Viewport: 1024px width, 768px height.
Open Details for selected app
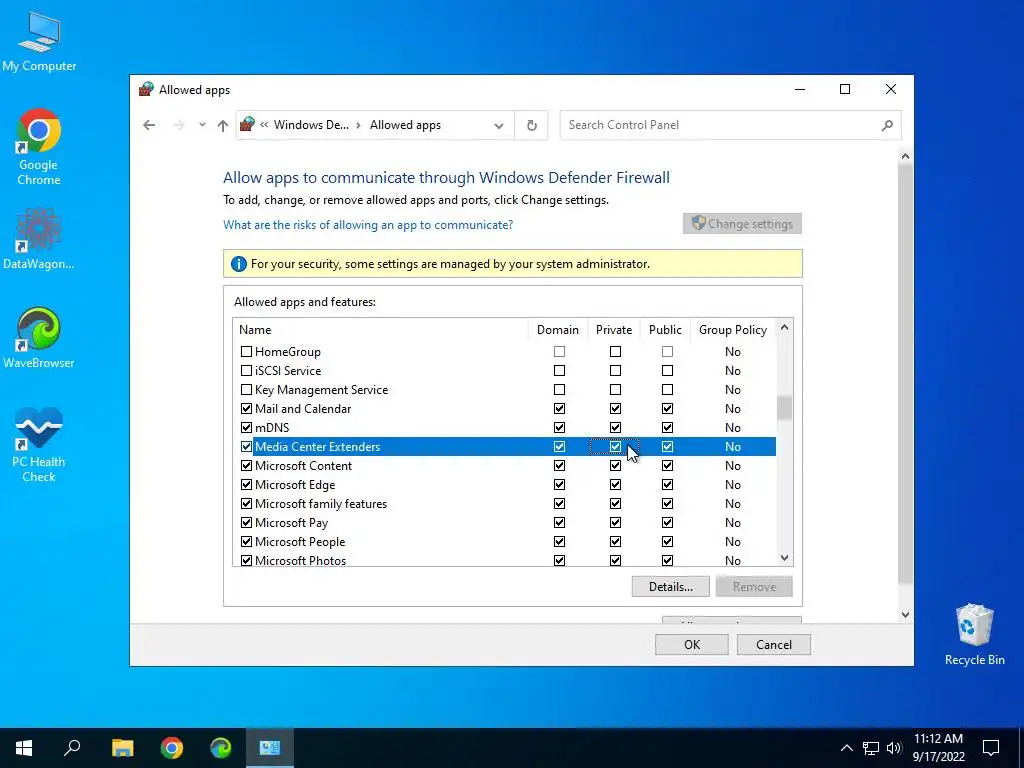coord(671,586)
